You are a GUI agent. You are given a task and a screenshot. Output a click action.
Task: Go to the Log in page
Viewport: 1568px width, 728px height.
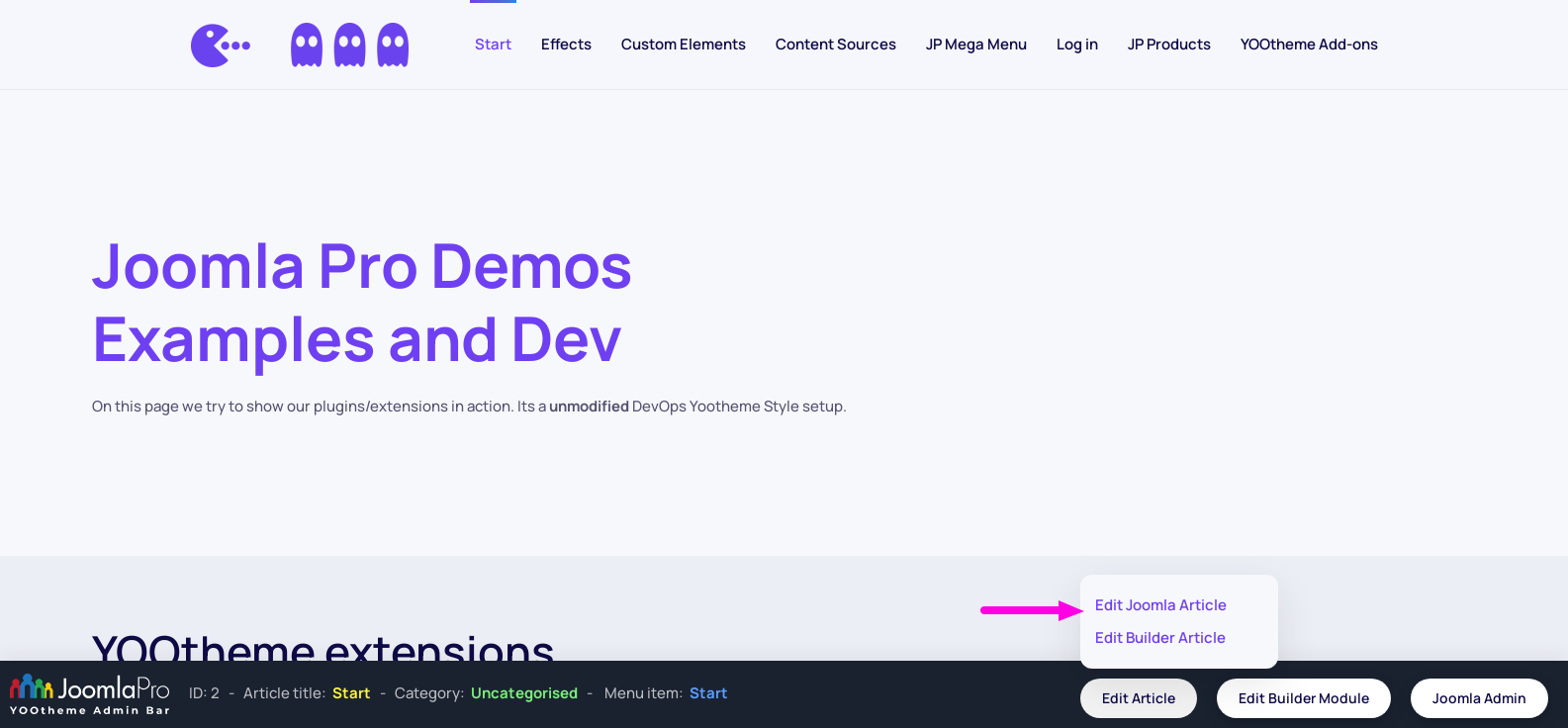[1077, 45]
